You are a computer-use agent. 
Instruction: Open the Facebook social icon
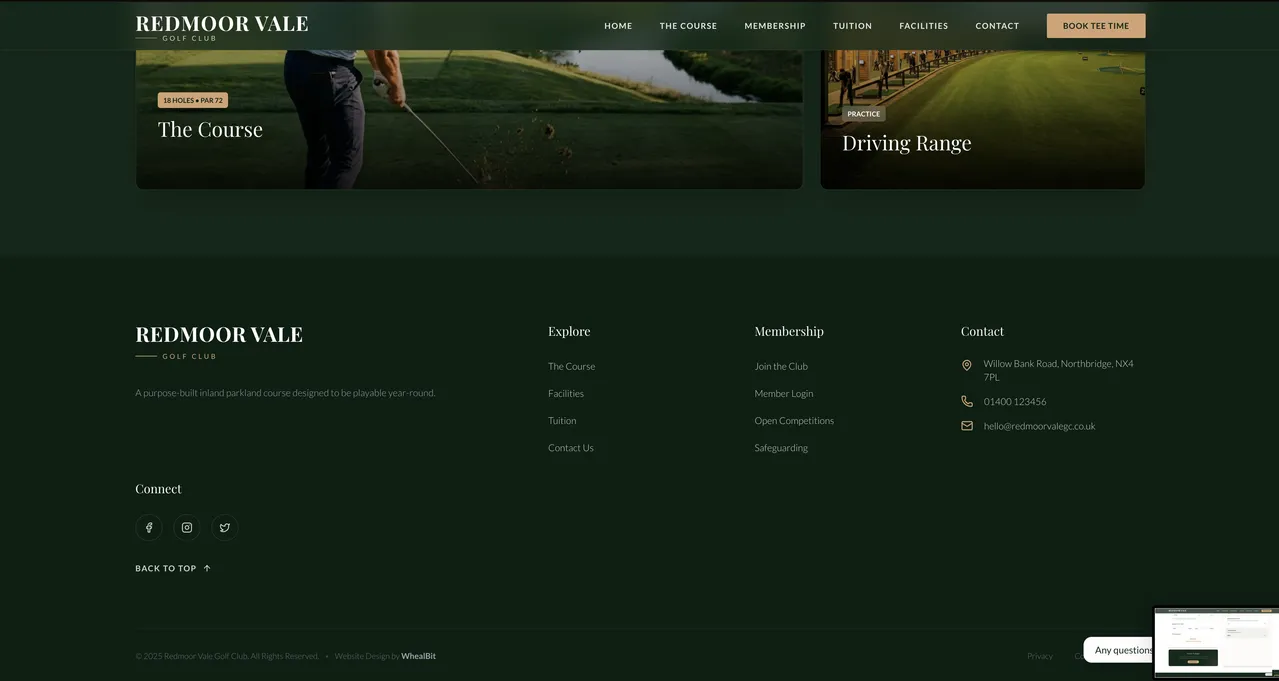pos(149,528)
